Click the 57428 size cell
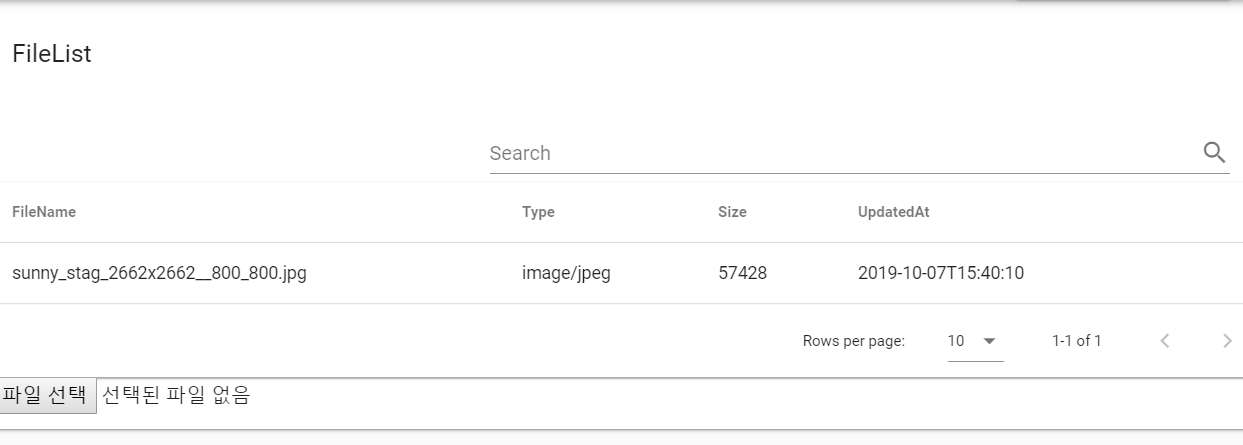The height and width of the screenshot is (445, 1243). [742, 273]
